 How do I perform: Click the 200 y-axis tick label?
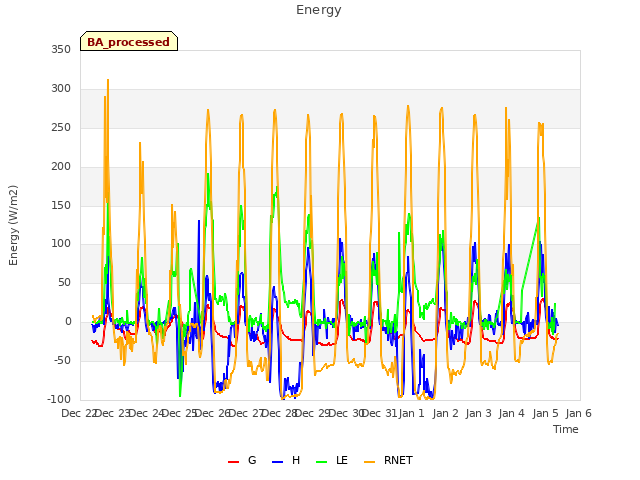(61, 166)
